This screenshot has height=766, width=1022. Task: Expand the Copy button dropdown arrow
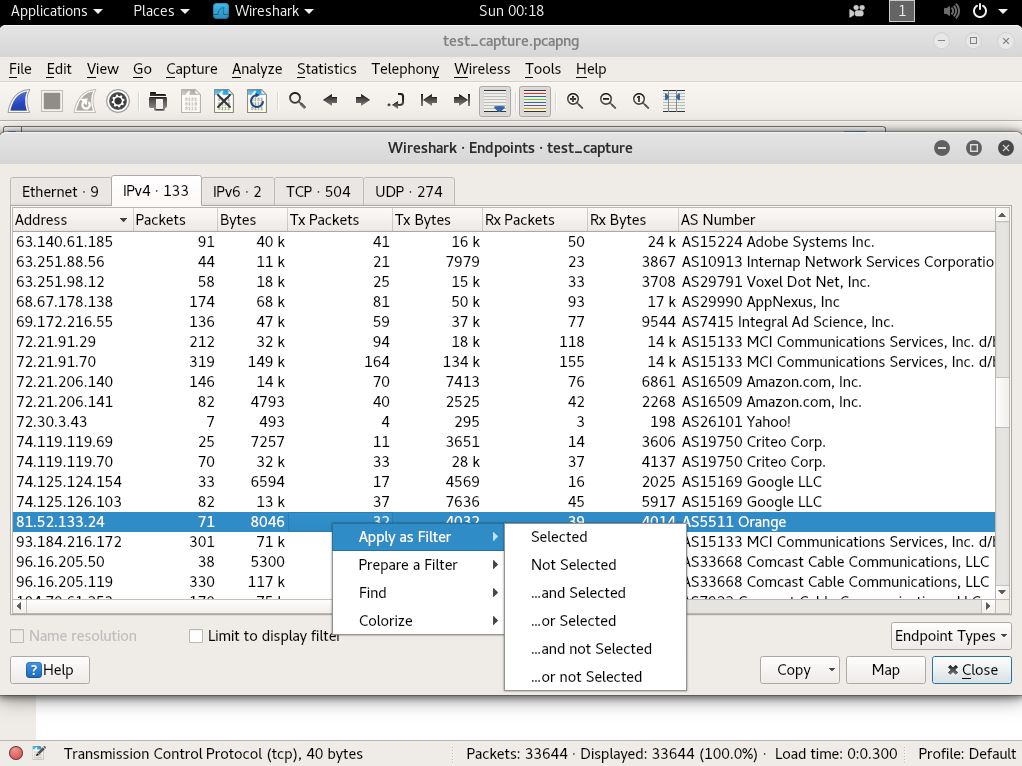pos(832,670)
